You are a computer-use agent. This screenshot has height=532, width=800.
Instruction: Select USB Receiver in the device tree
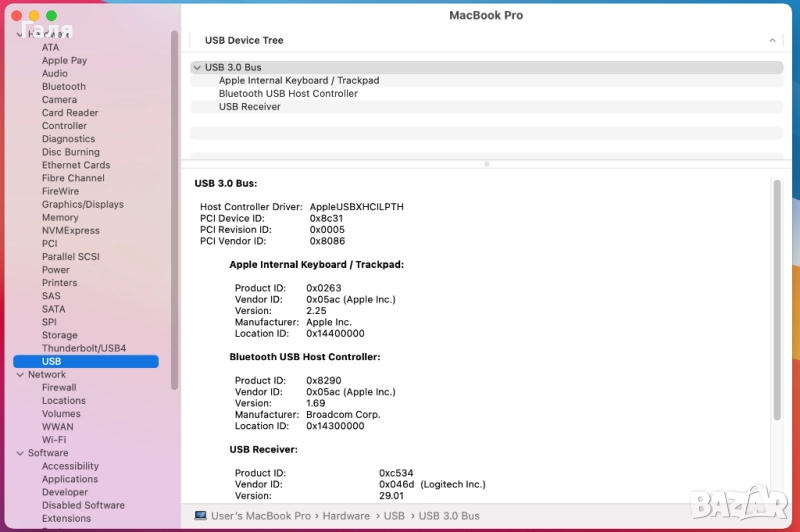point(249,107)
